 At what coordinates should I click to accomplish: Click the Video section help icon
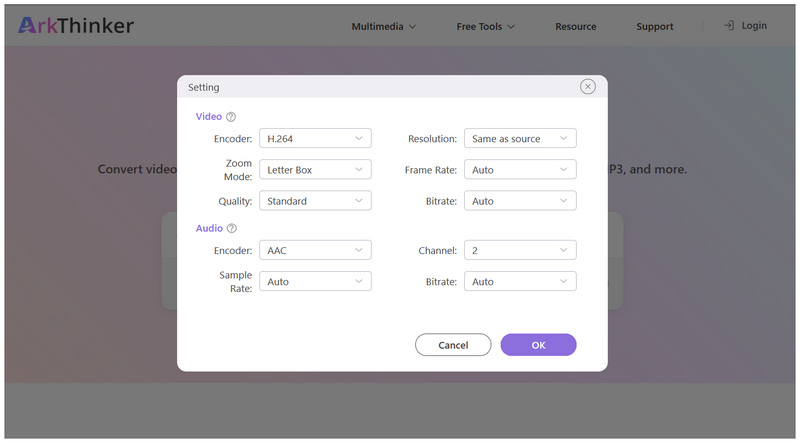[231, 117]
